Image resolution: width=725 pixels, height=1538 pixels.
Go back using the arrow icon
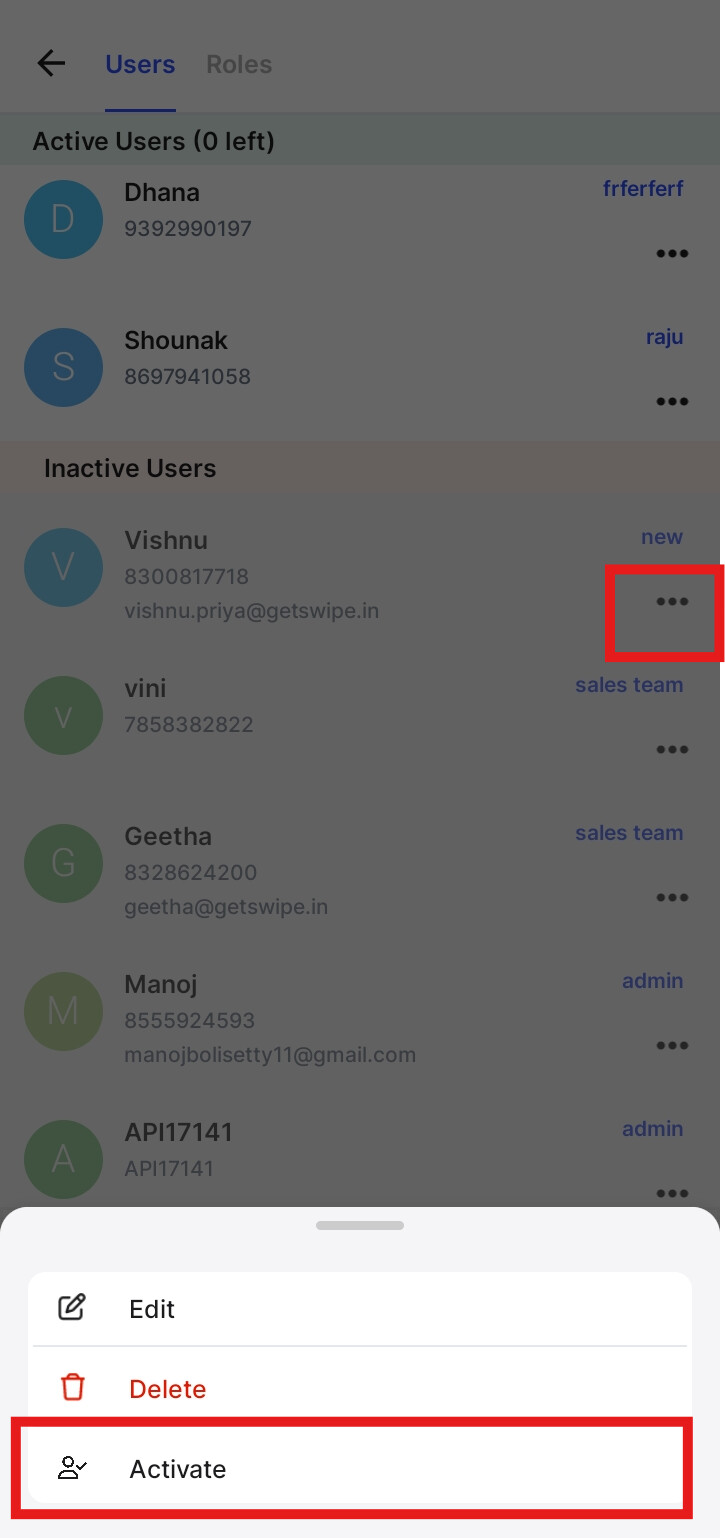pyautogui.click(x=51, y=64)
